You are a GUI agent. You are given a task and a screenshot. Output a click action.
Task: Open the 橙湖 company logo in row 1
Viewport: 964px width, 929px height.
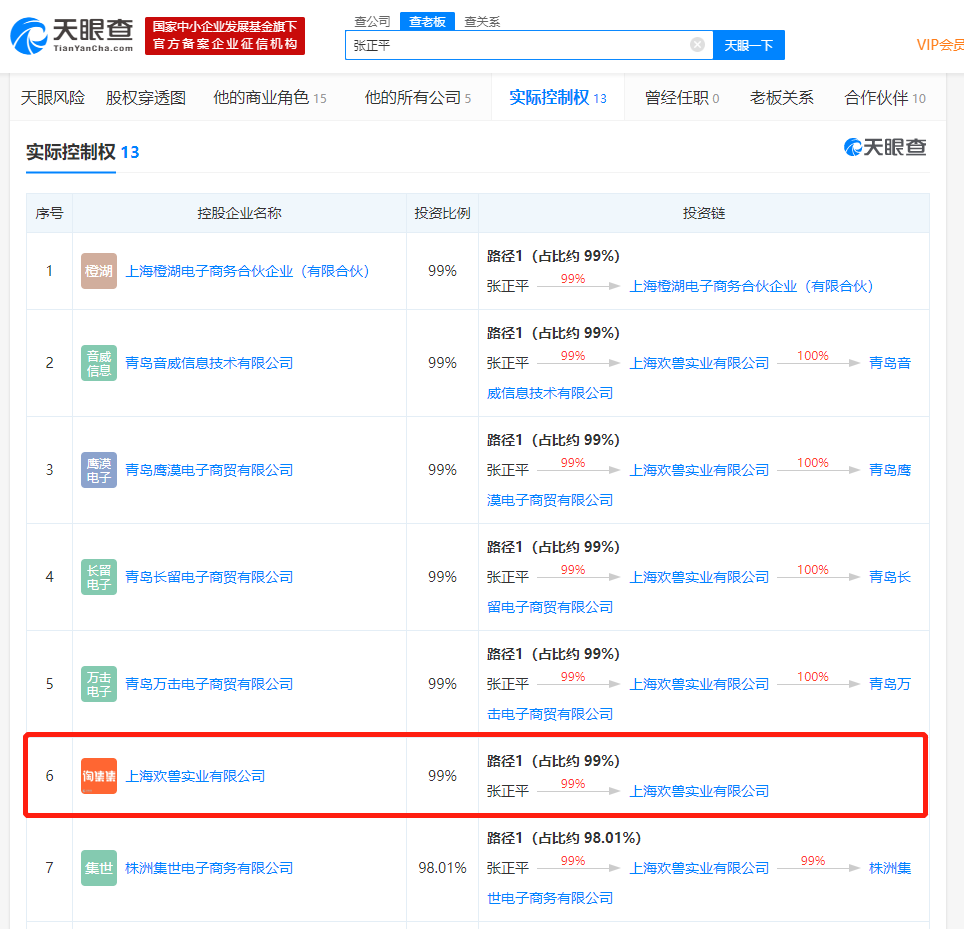click(99, 271)
